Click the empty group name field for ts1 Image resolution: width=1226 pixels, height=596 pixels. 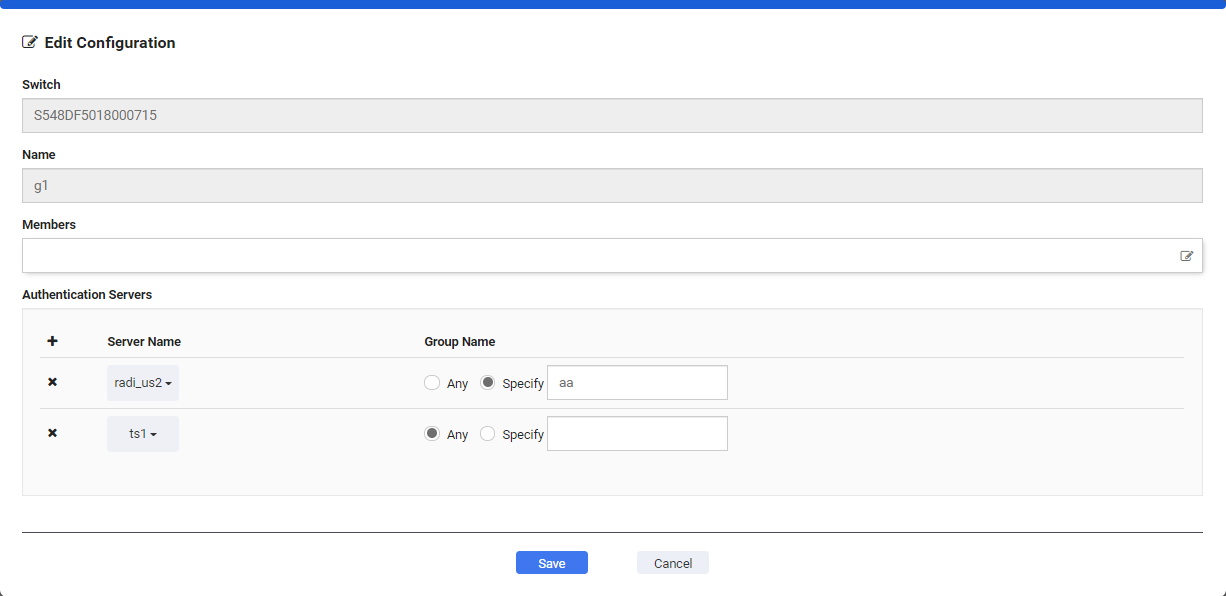coord(638,434)
